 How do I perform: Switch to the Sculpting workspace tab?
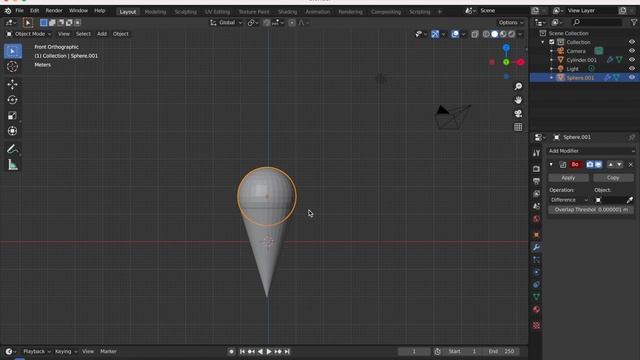[x=186, y=12]
